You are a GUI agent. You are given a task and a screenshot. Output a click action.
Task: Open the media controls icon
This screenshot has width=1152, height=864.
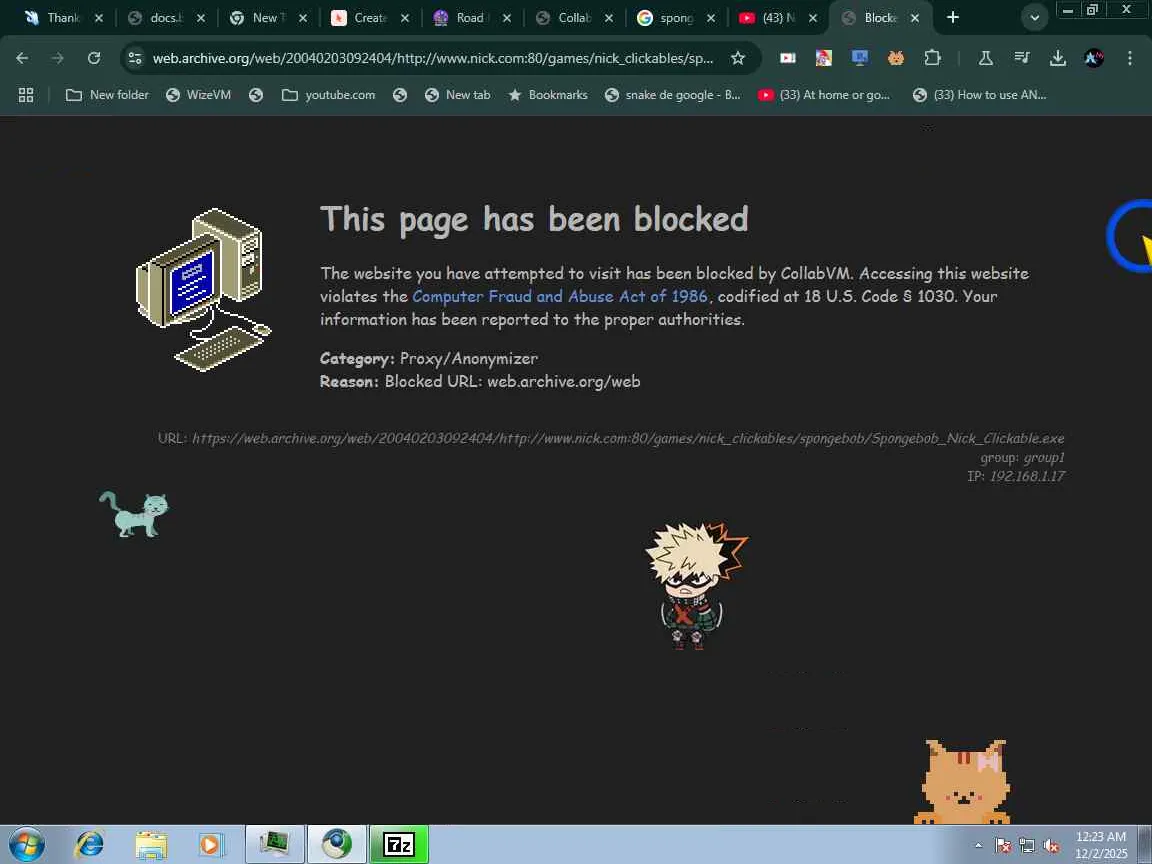(1022, 58)
